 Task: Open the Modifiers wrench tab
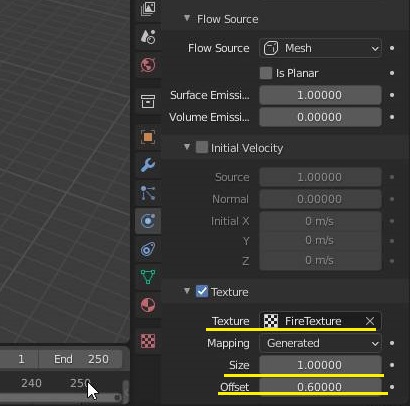tap(148, 165)
